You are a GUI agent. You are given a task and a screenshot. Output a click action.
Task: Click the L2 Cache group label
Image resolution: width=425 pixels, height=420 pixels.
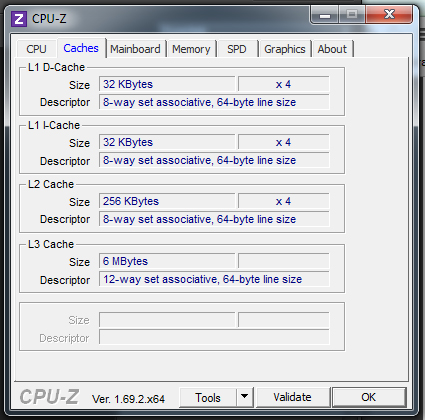pyautogui.click(x=51, y=184)
